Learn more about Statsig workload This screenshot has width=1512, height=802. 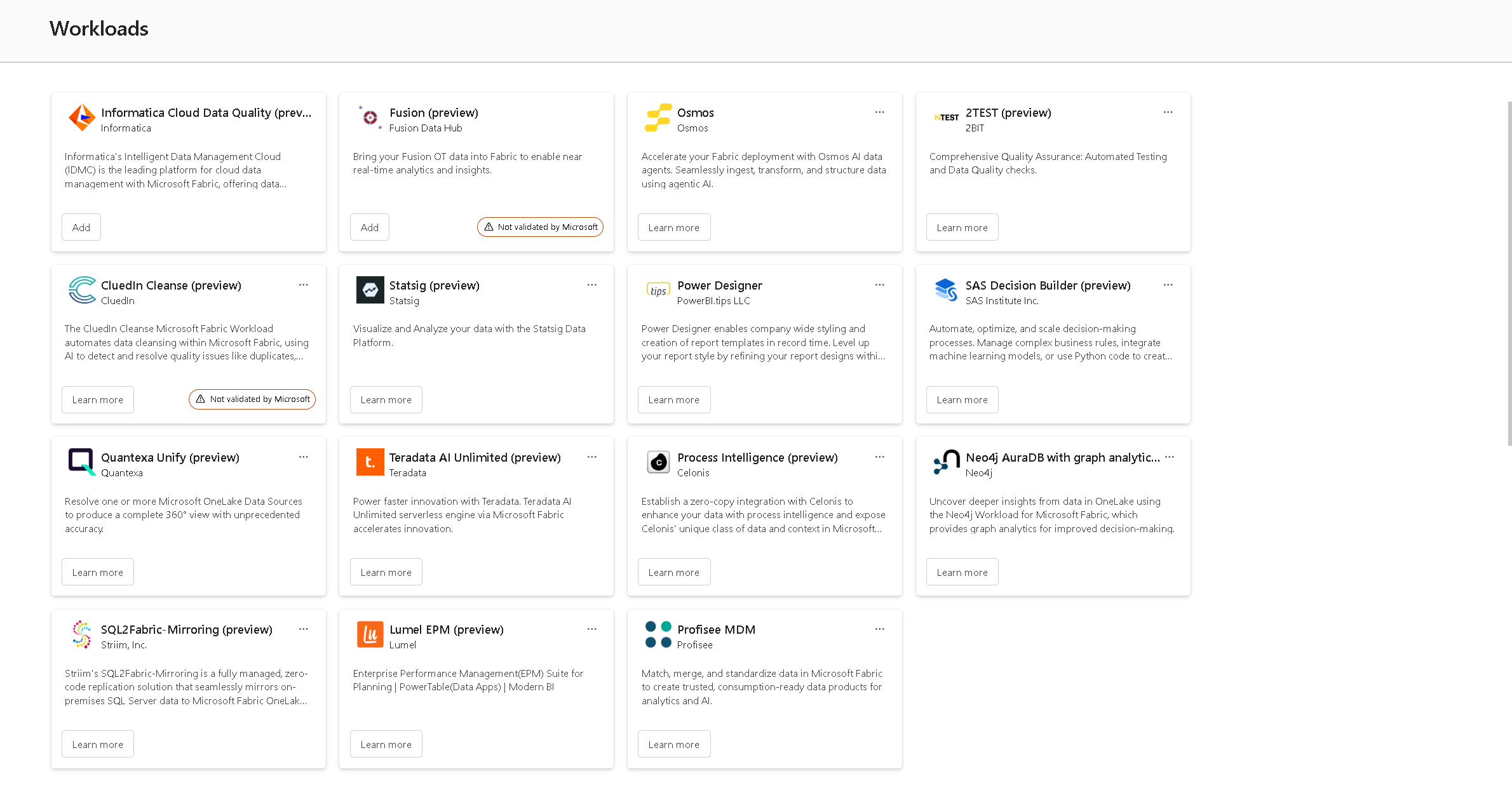(386, 400)
